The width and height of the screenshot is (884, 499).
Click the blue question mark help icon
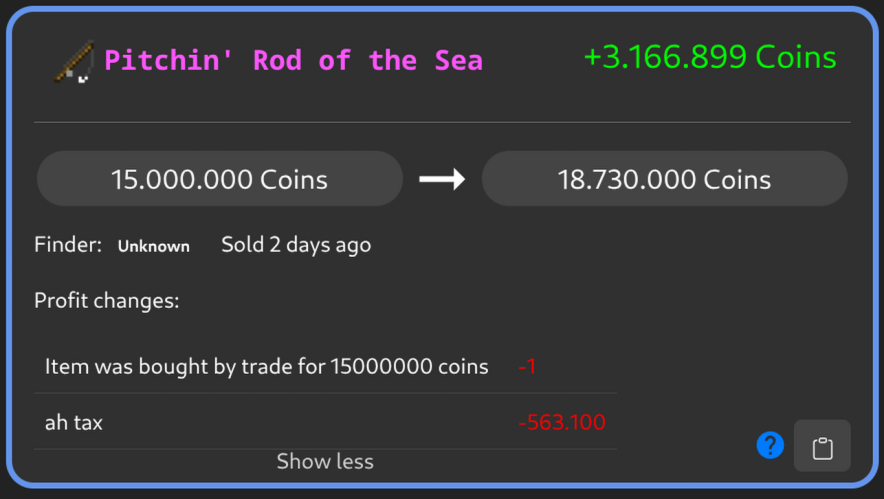tap(770, 445)
